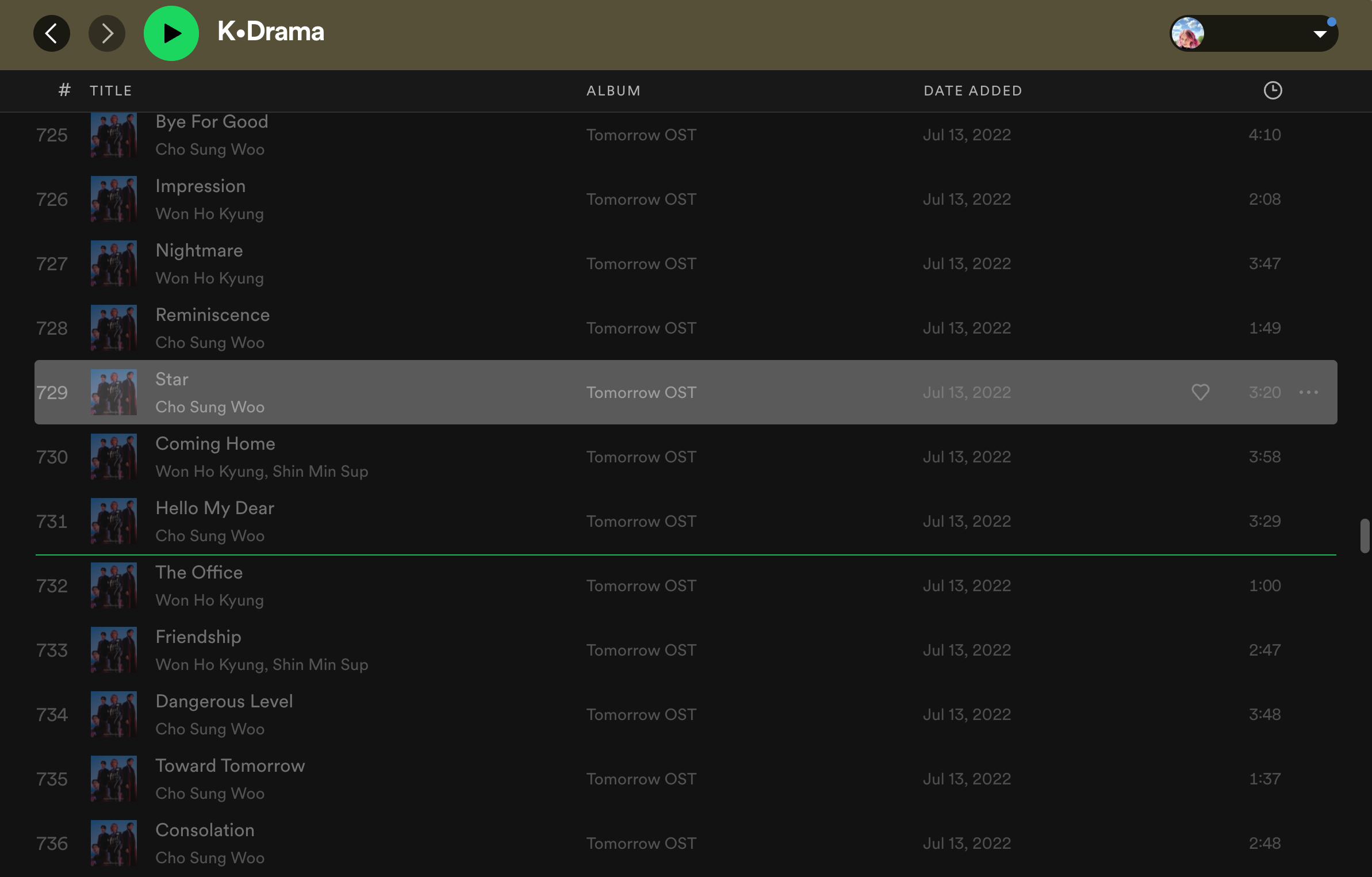Screen dimensions: 1372x877
Task: Select the Coming Home track title
Action: 215,444
